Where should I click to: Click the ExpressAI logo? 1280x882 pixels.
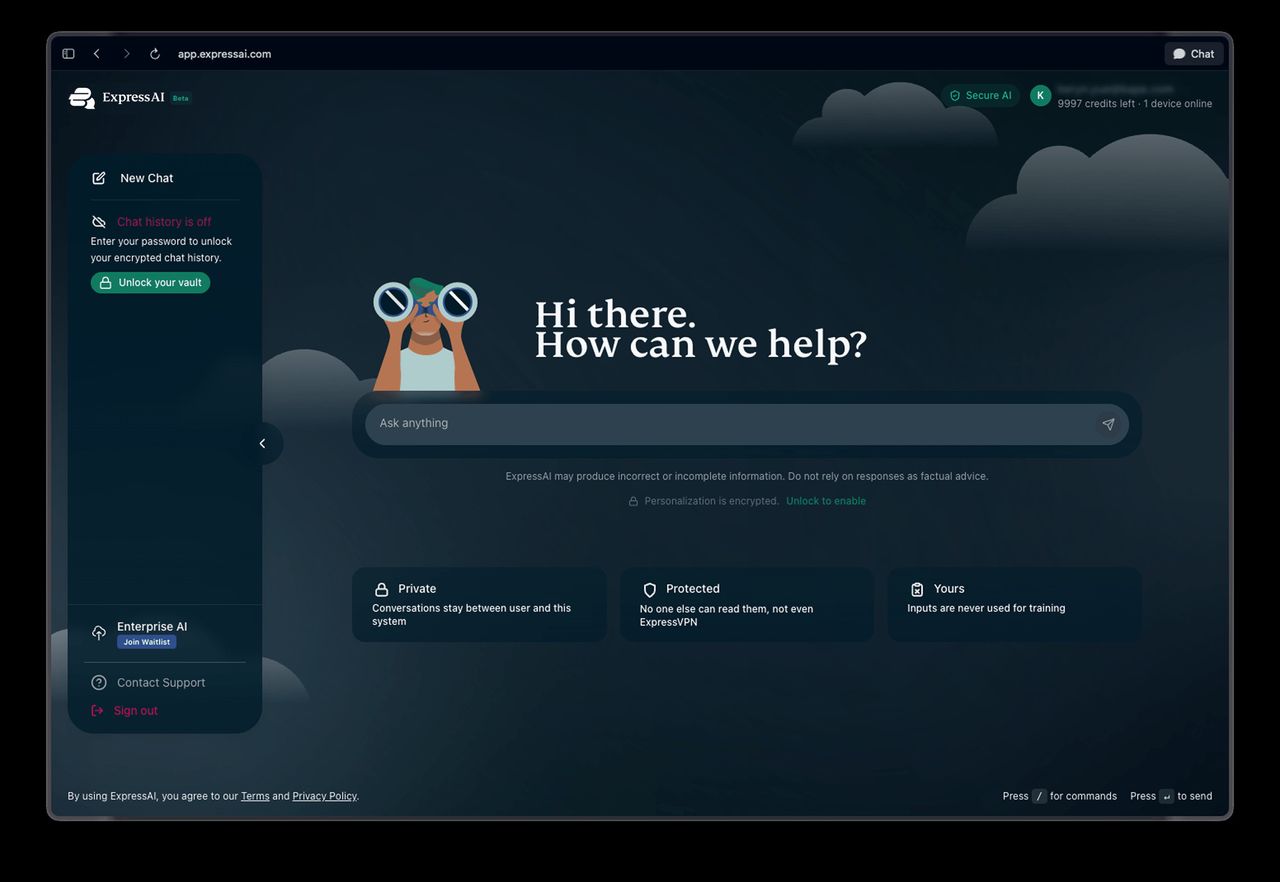(x=117, y=98)
